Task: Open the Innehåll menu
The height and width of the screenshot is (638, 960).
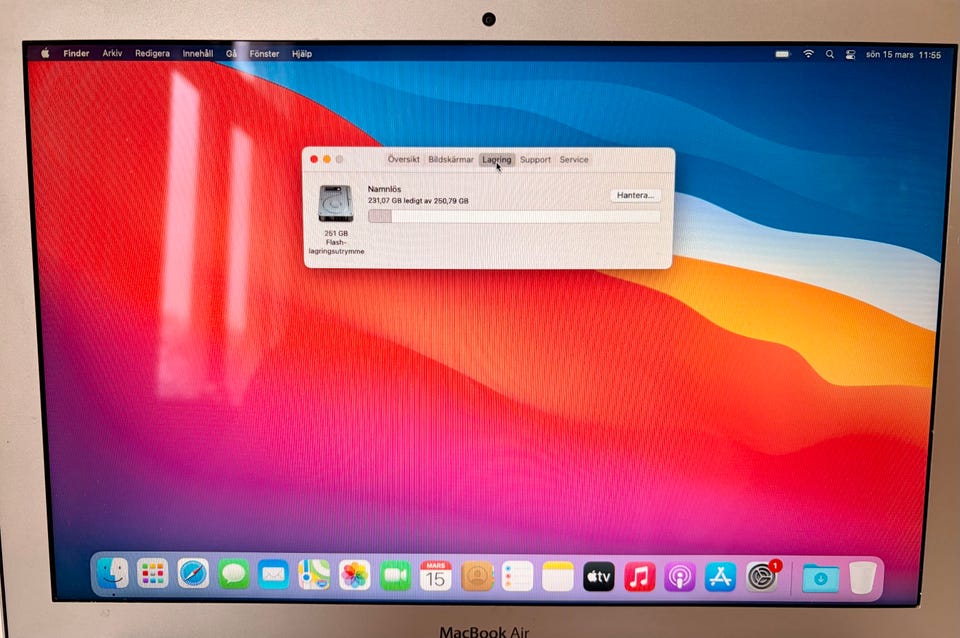Action: click(198, 53)
